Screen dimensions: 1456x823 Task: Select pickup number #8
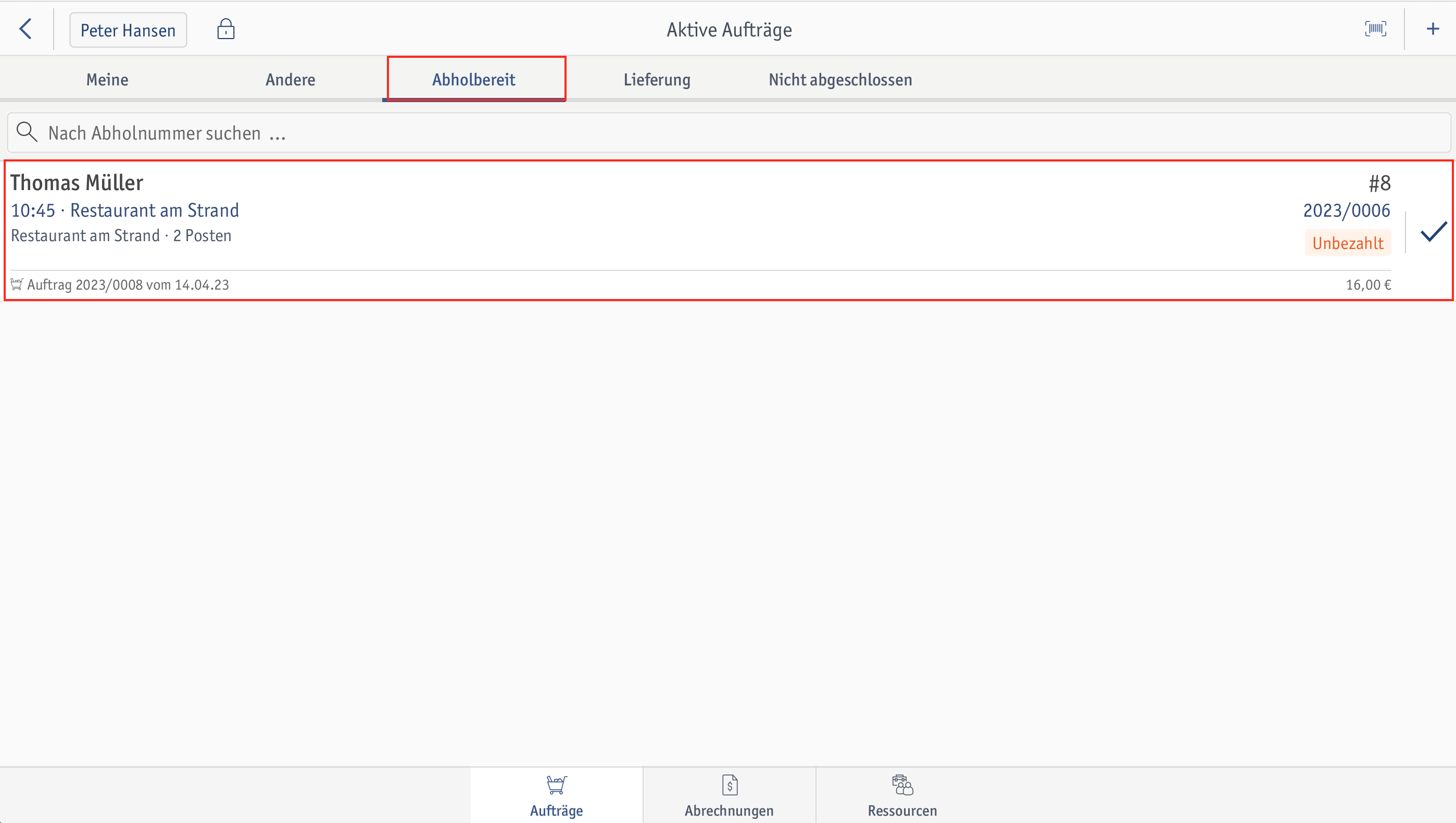pyautogui.click(x=1379, y=183)
